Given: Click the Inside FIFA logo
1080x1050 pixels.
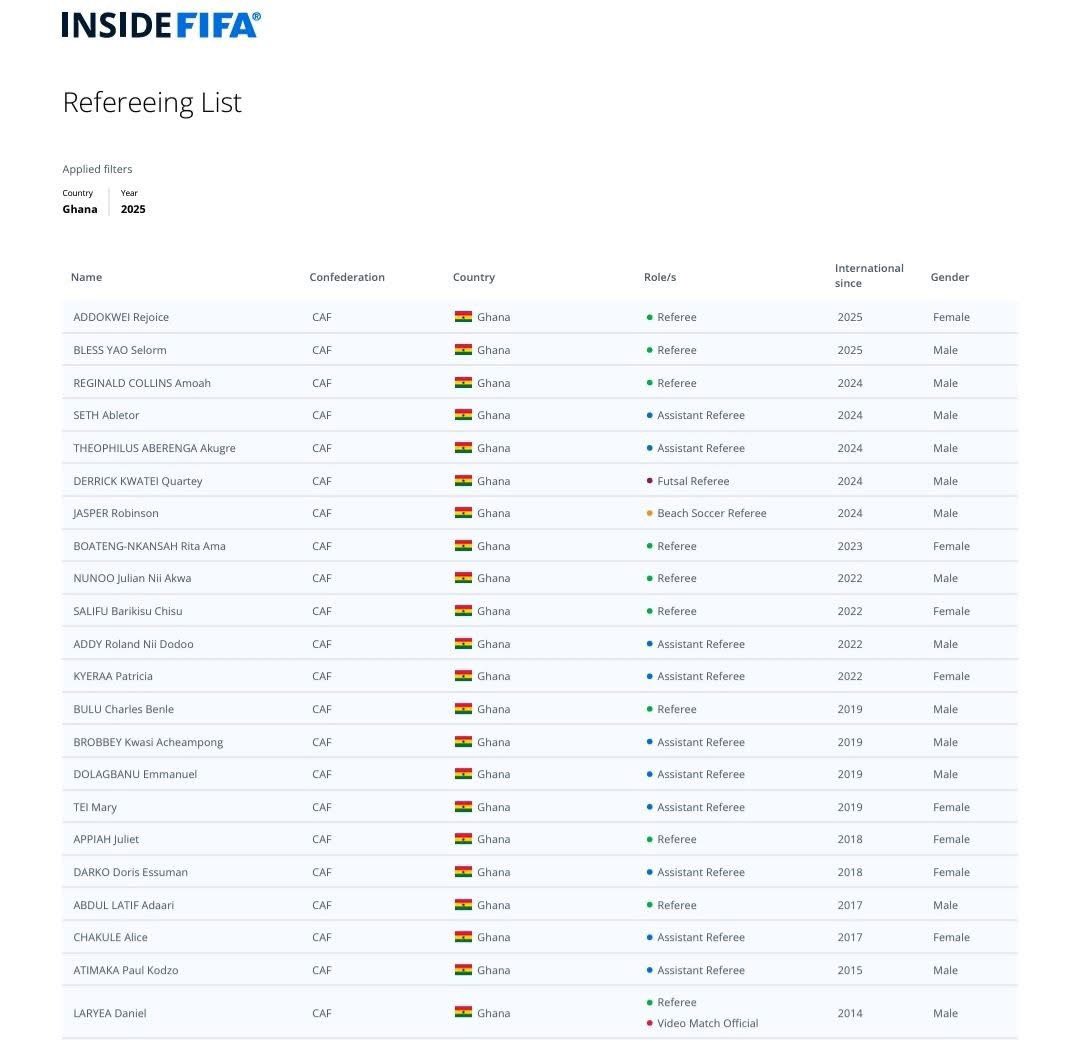Looking at the screenshot, I should (161, 25).
